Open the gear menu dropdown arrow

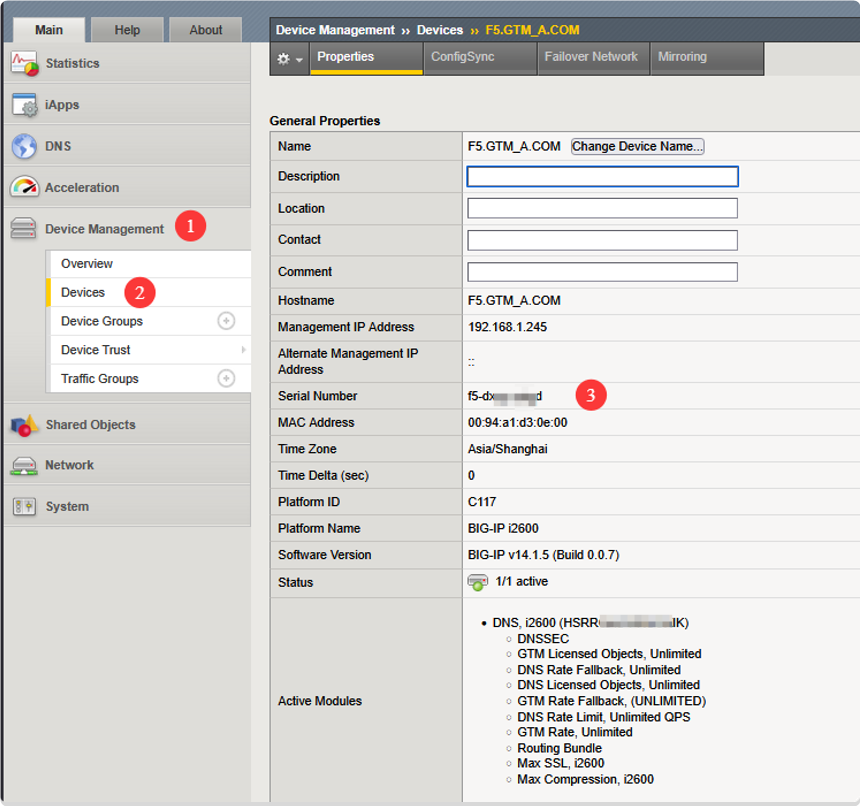click(x=299, y=59)
